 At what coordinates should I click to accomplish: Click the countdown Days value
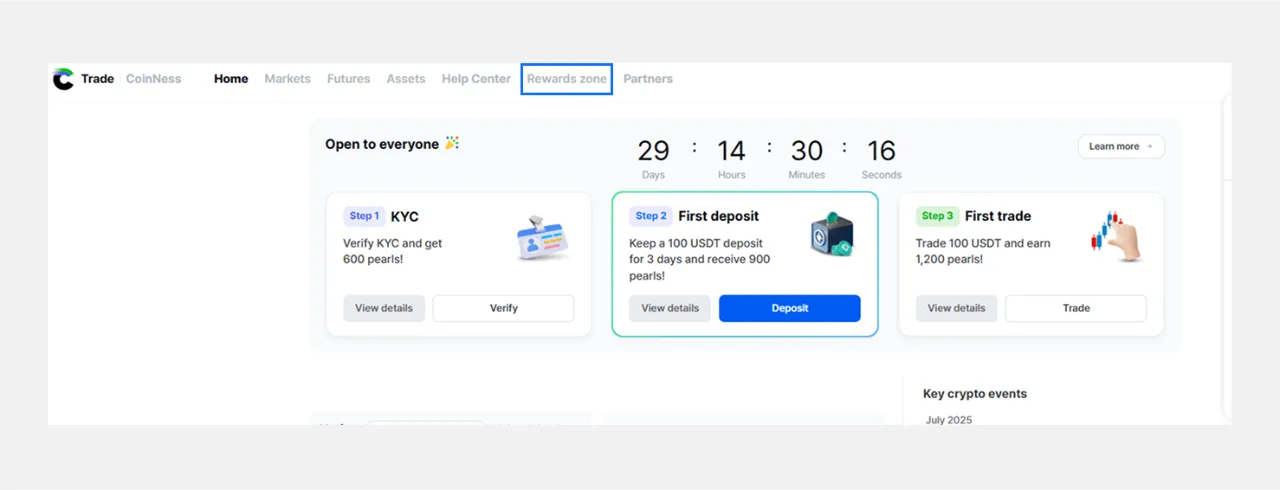[653, 151]
